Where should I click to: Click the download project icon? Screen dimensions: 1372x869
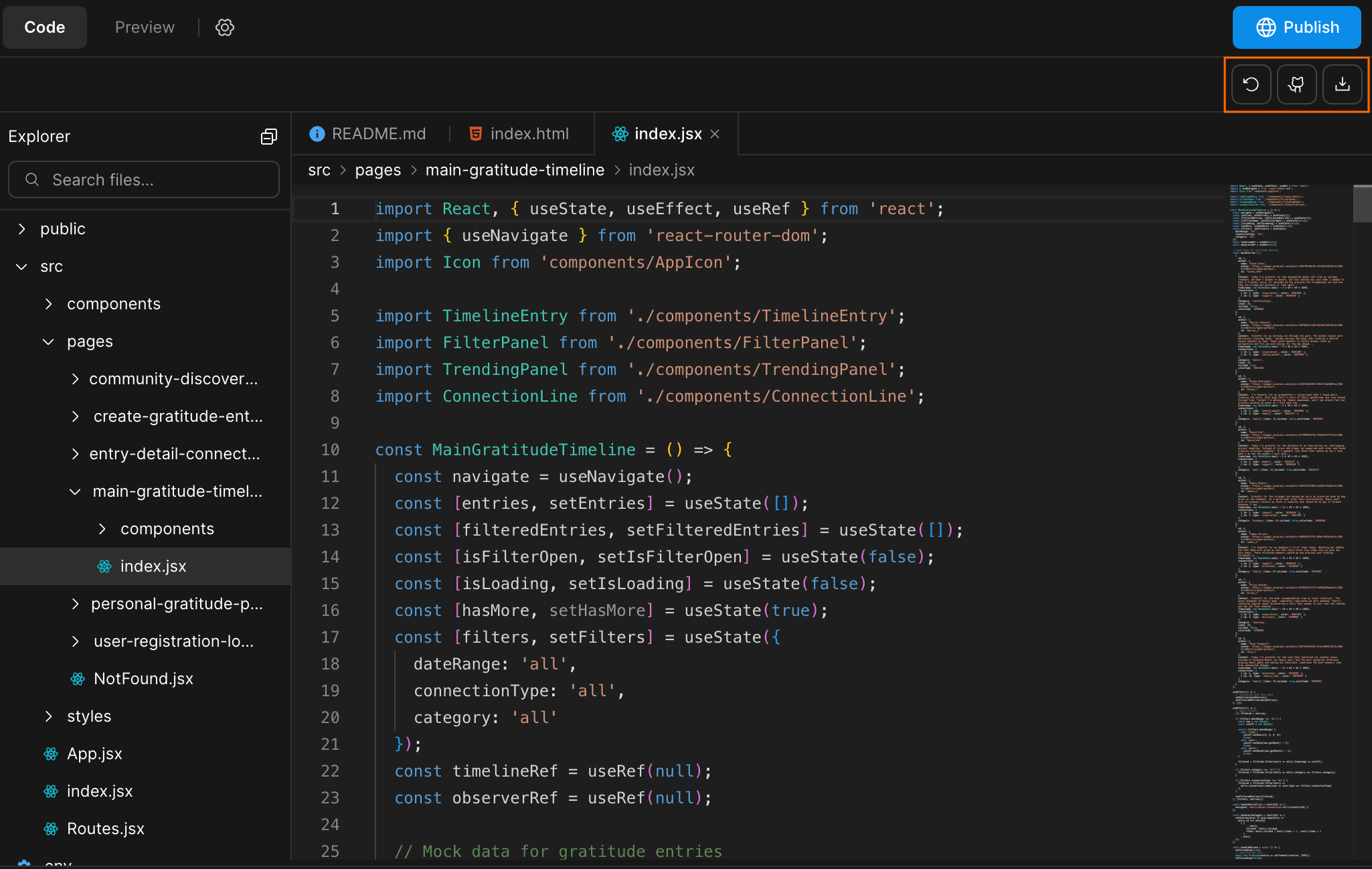pos(1343,84)
